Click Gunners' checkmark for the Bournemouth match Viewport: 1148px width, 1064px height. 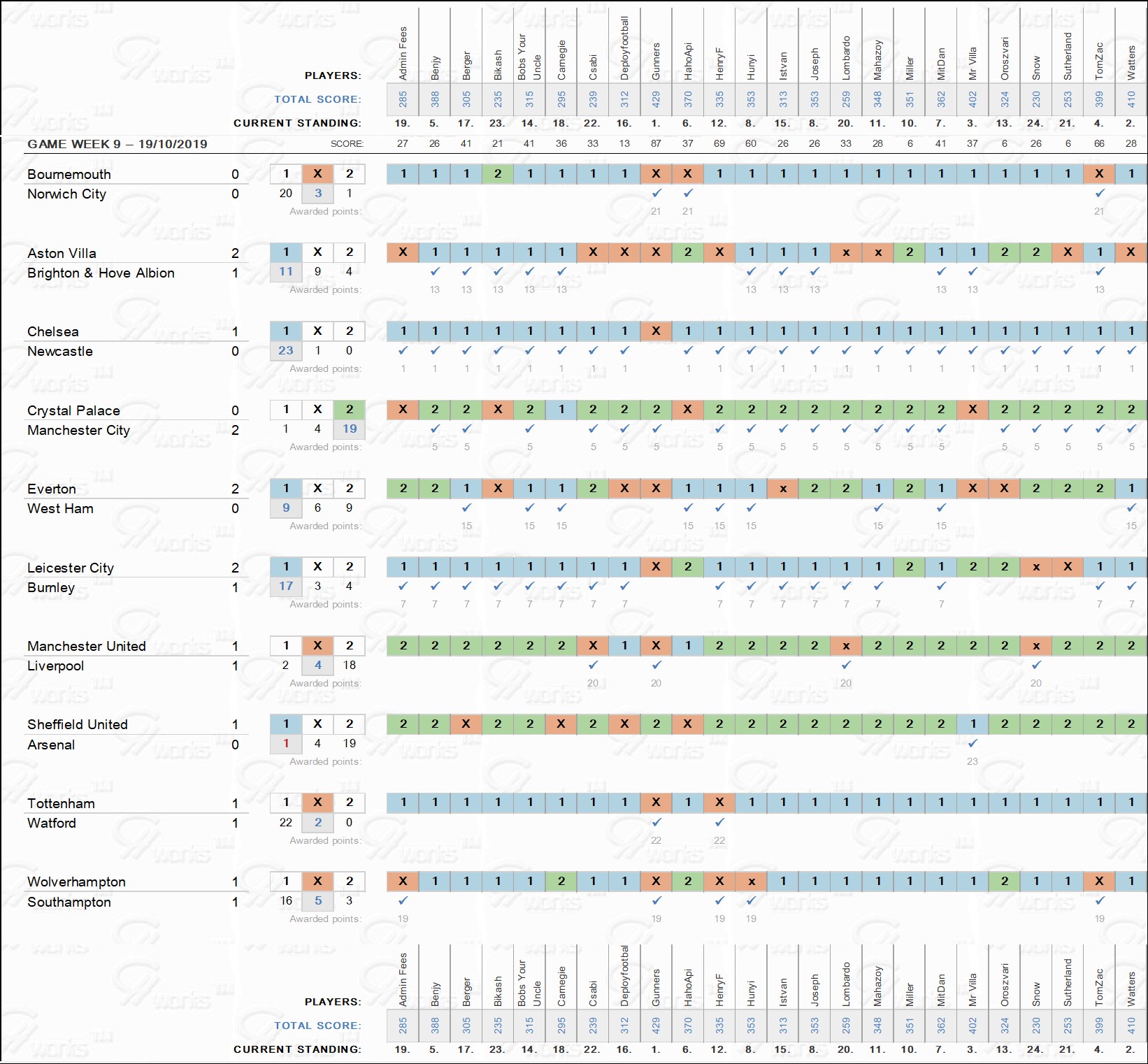point(656,193)
